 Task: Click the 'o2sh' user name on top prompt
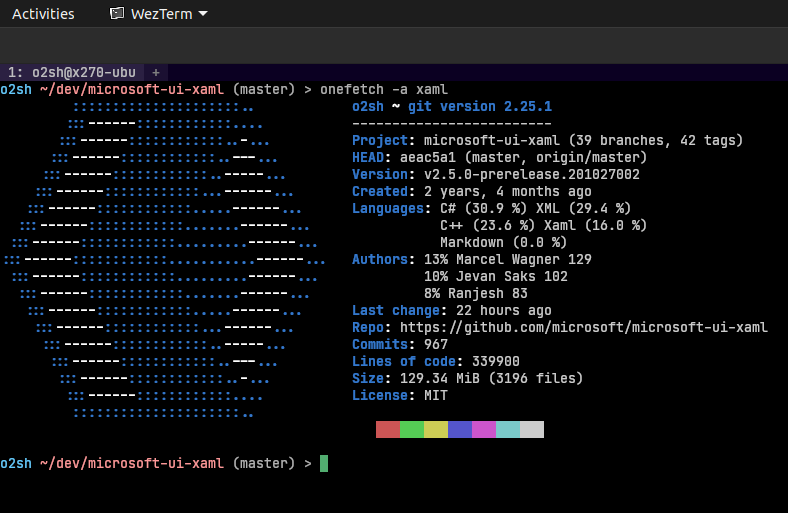click(16, 89)
